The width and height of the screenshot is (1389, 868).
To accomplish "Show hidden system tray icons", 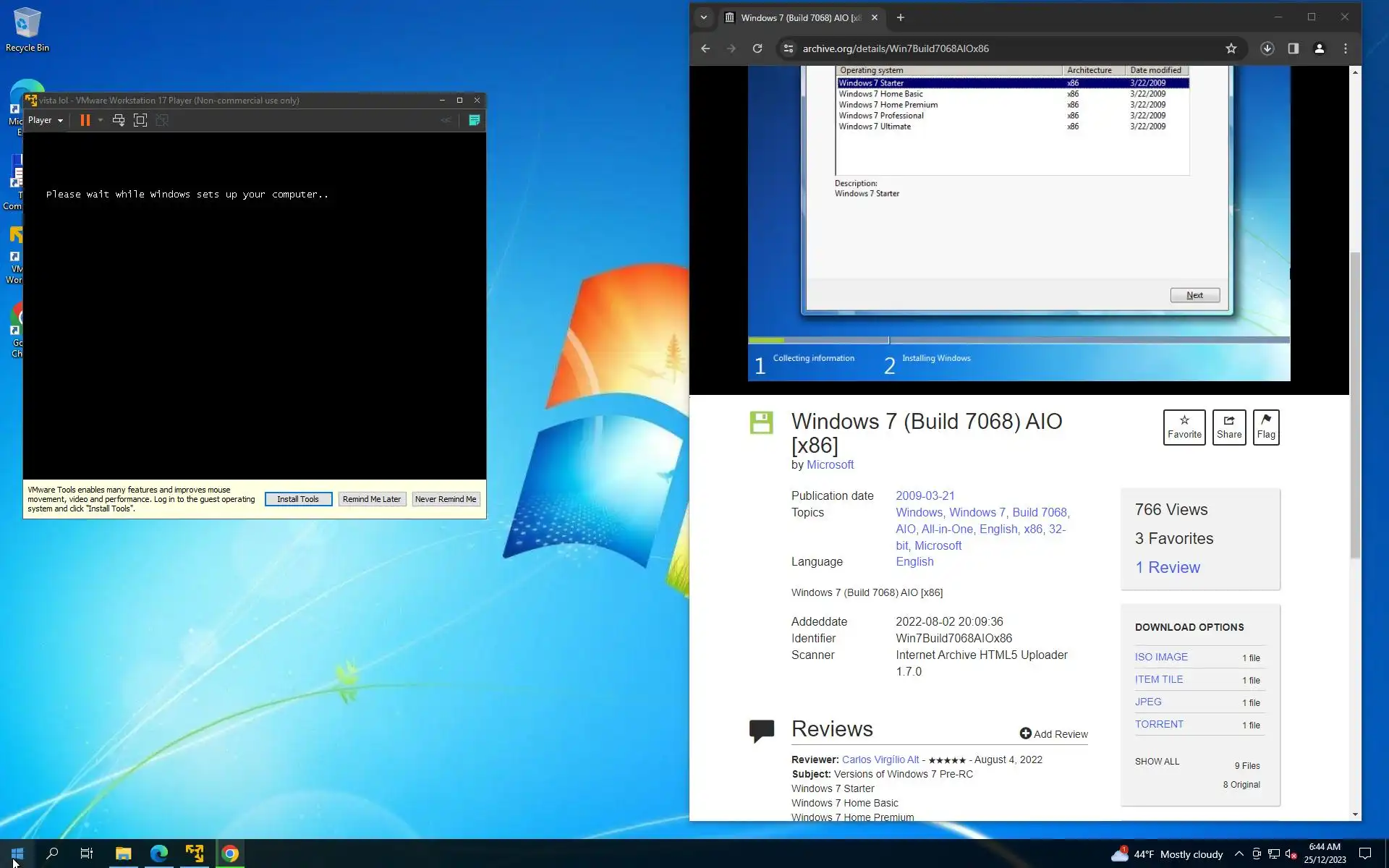I will tap(1239, 854).
